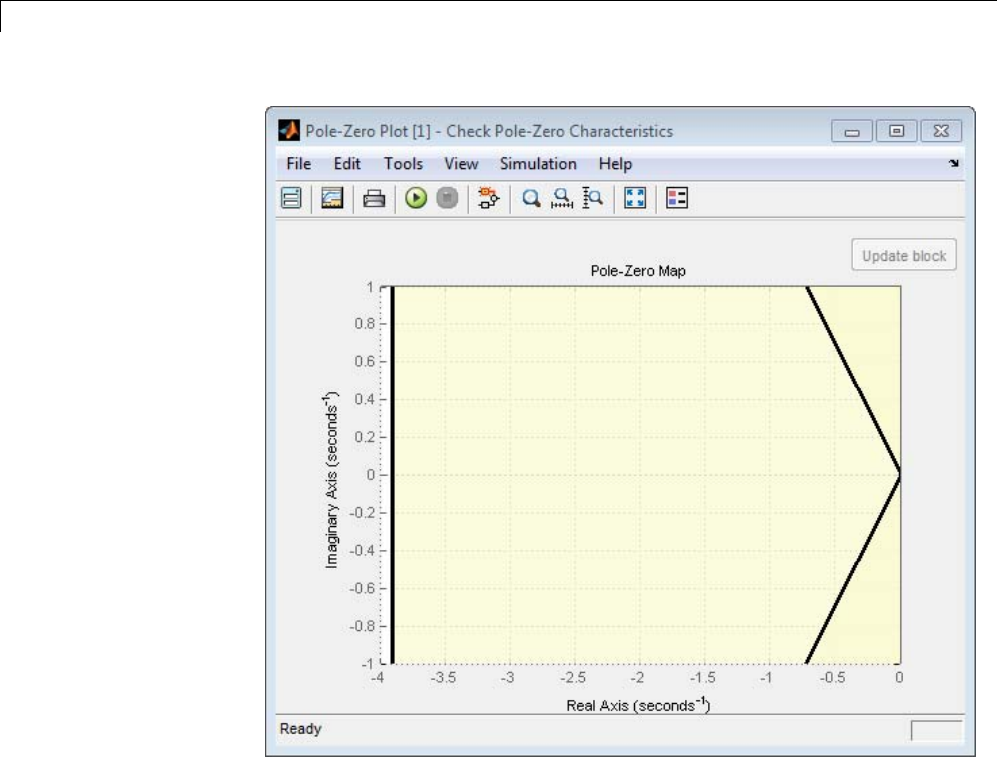The image size is (997, 757).
Task: Highlight the block in model icon
Action: click(x=488, y=198)
